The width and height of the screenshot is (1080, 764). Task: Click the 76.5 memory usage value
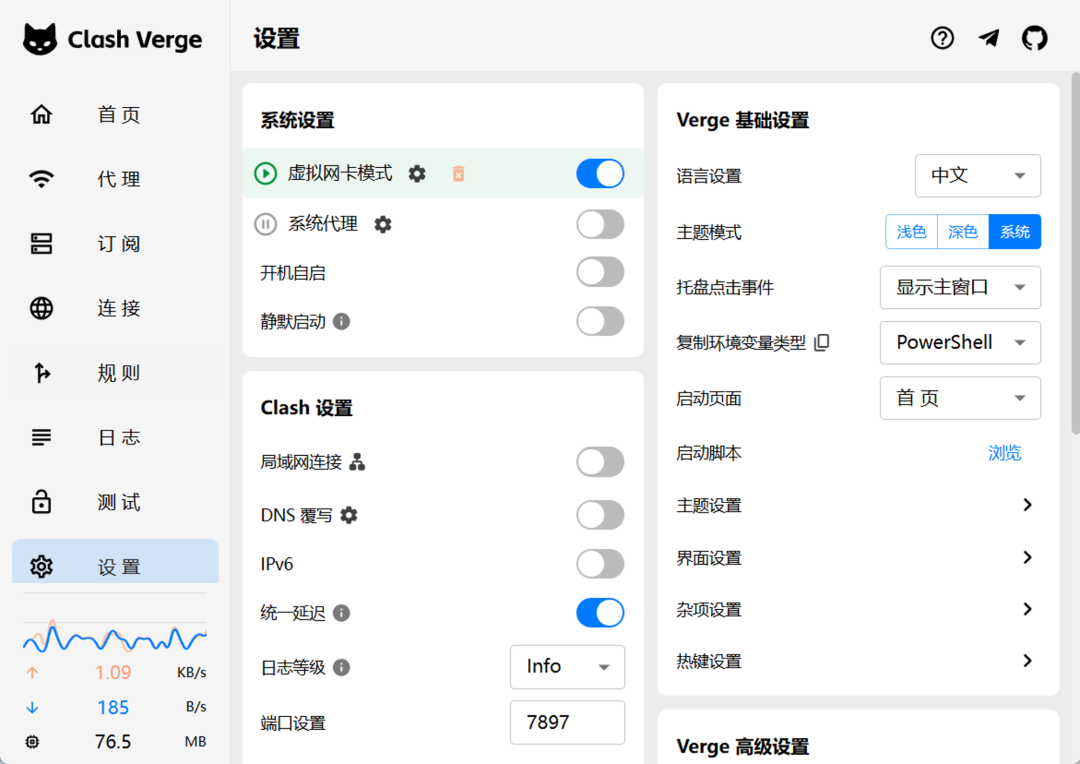point(113,741)
